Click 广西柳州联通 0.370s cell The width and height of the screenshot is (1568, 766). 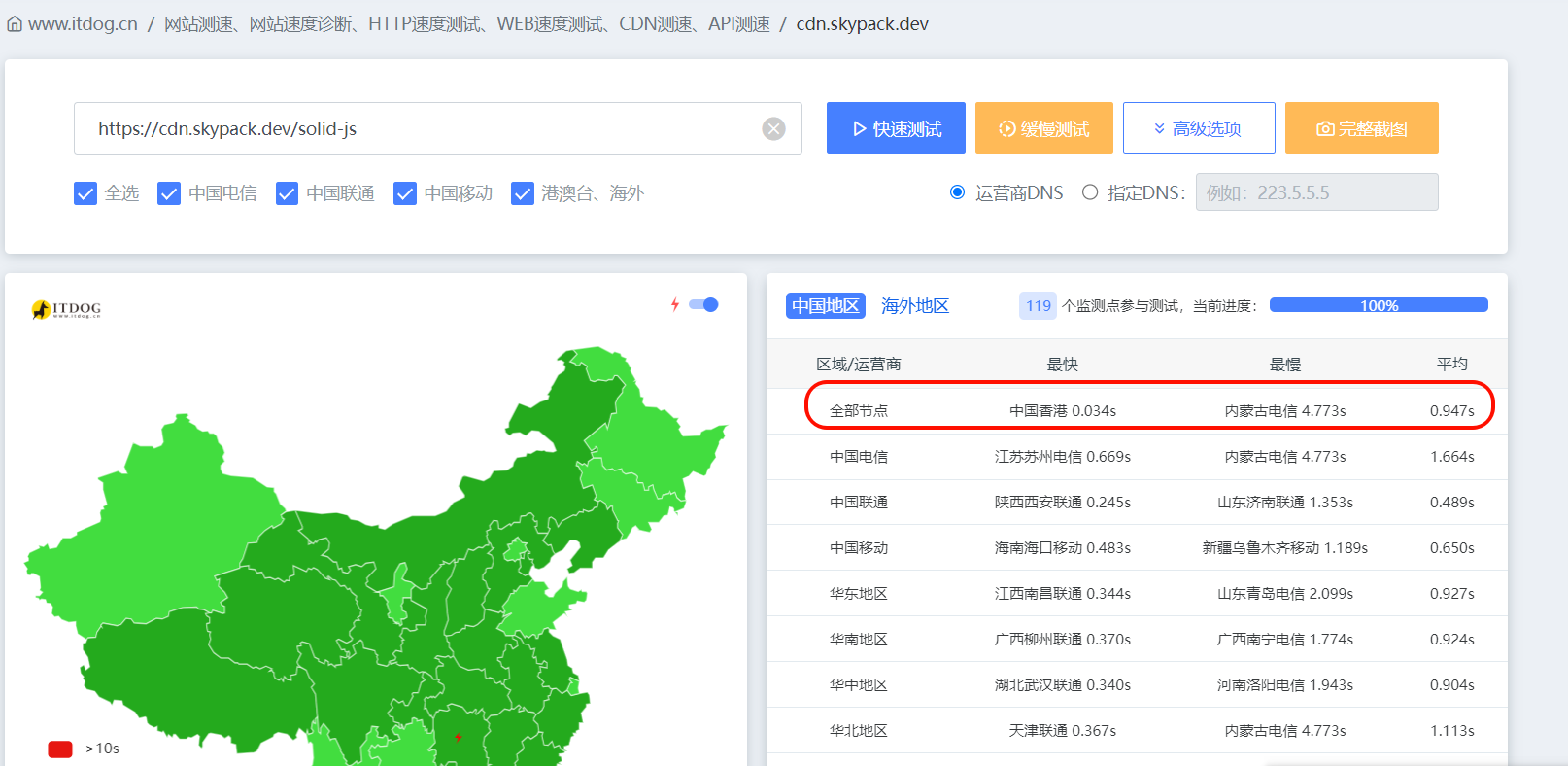[1063, 639]
